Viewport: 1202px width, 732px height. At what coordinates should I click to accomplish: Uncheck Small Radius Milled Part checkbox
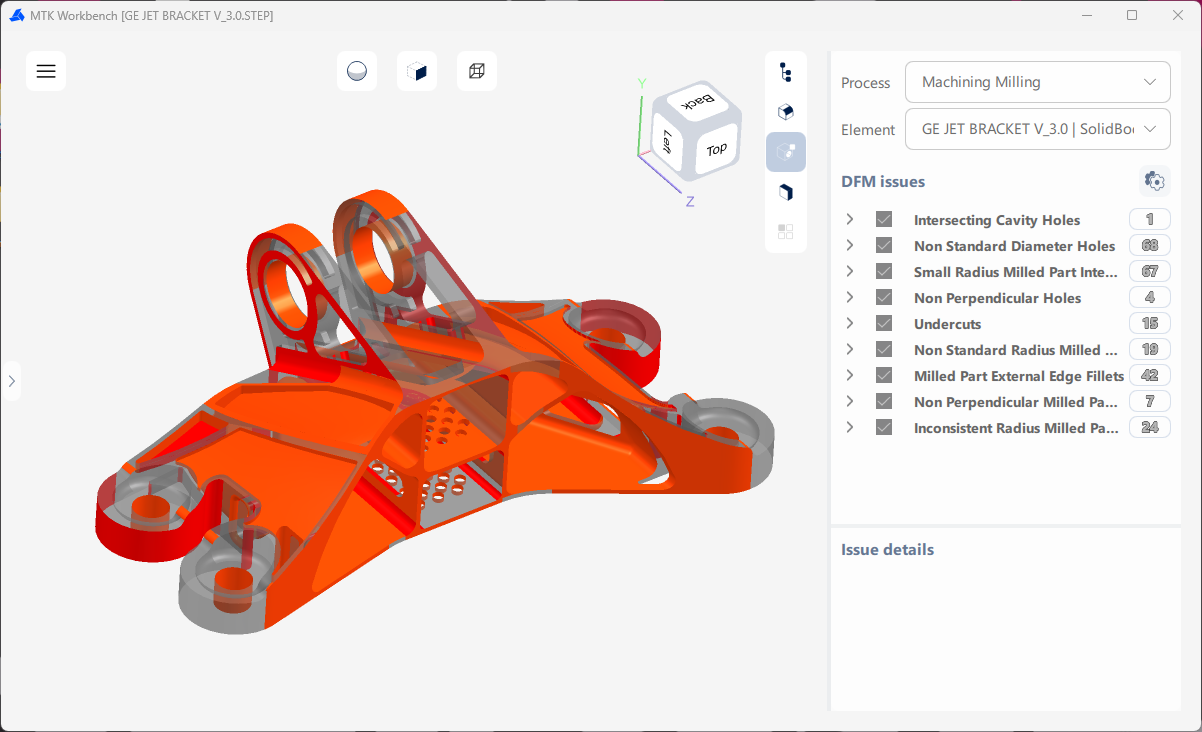884,272
